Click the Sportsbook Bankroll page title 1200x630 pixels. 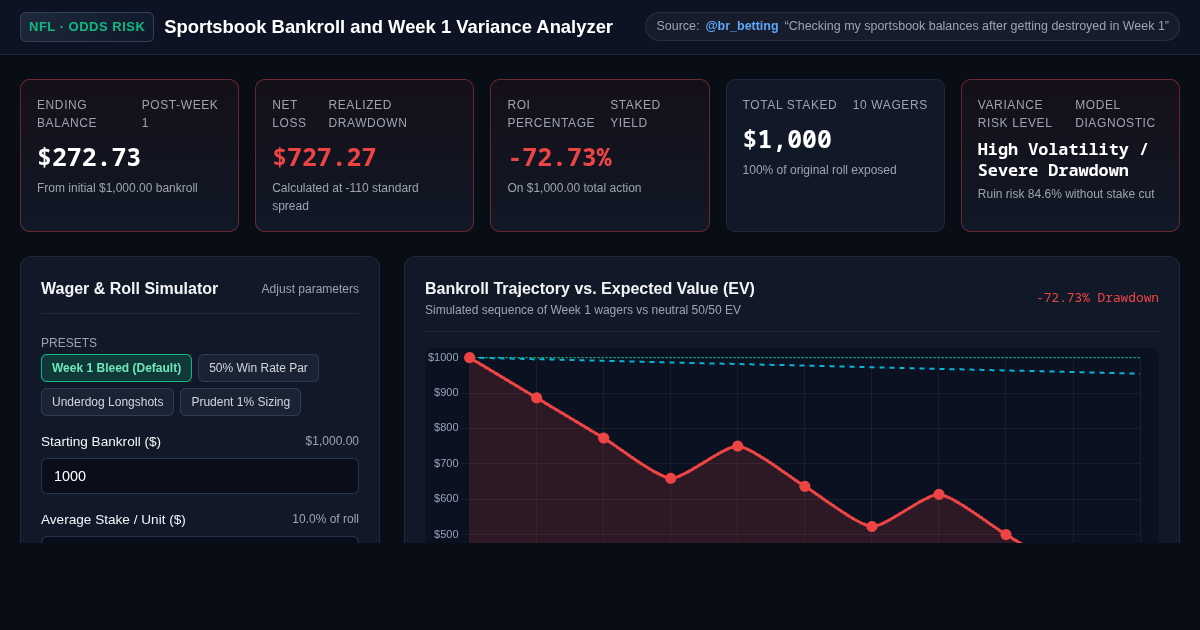tap(388, 27)
